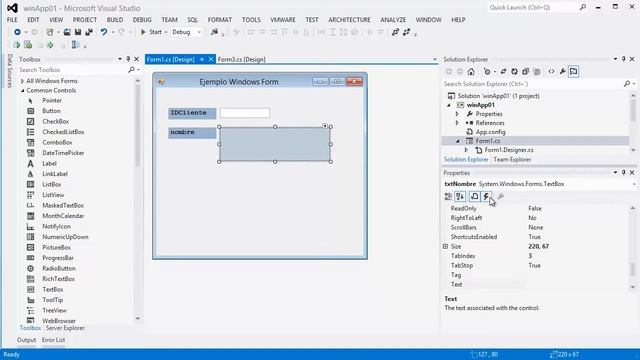
Task: Start debugging with the Start button
Action: pyautogui.click(x=151, y=32)
